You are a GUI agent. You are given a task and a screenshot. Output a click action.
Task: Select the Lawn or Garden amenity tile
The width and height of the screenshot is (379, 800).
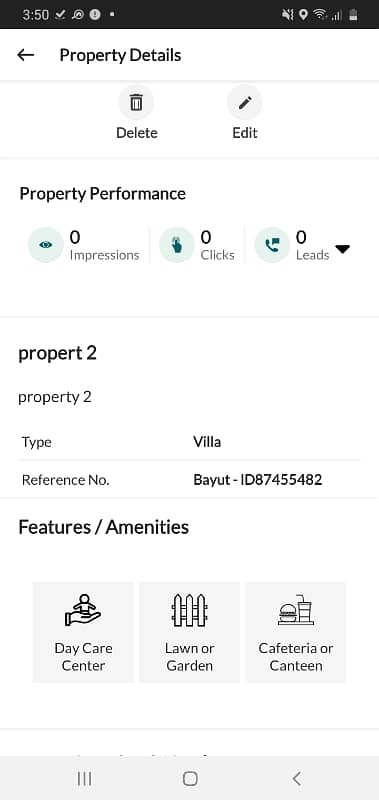pos(189,632)
